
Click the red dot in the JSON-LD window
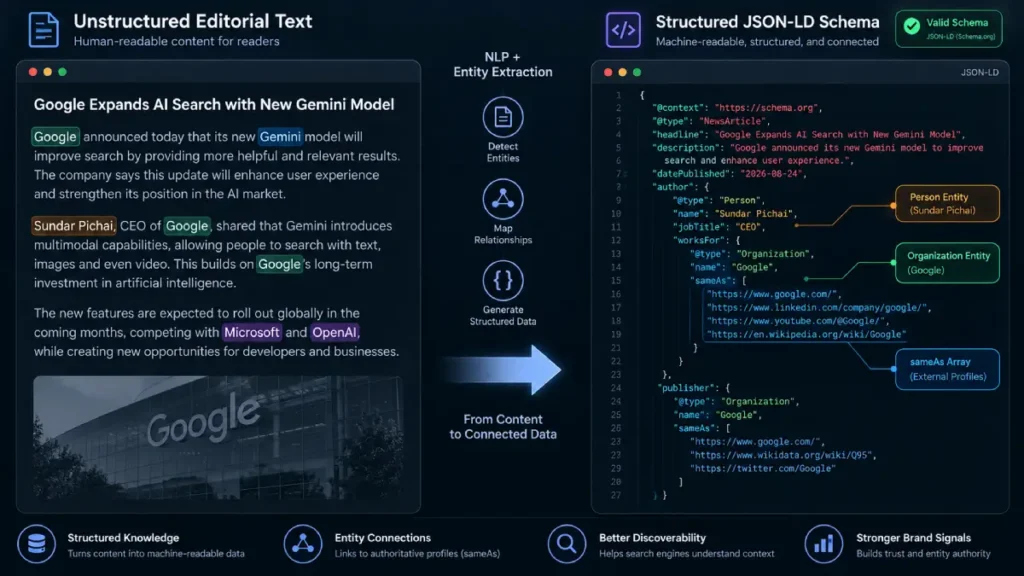[x=608, y=72]
